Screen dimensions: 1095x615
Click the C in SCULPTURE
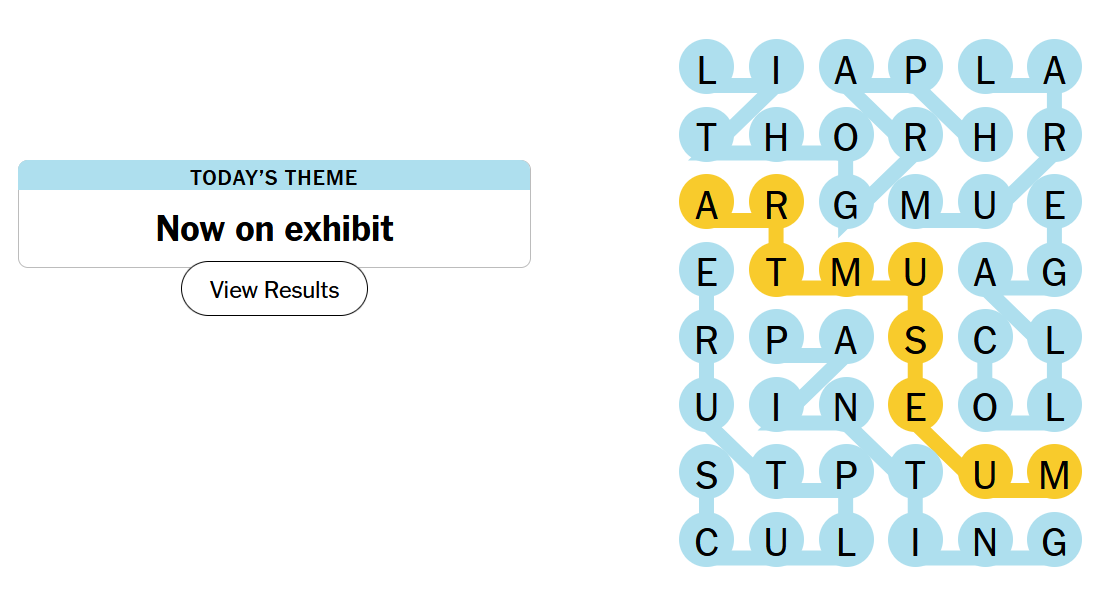[x=706, y=542]
